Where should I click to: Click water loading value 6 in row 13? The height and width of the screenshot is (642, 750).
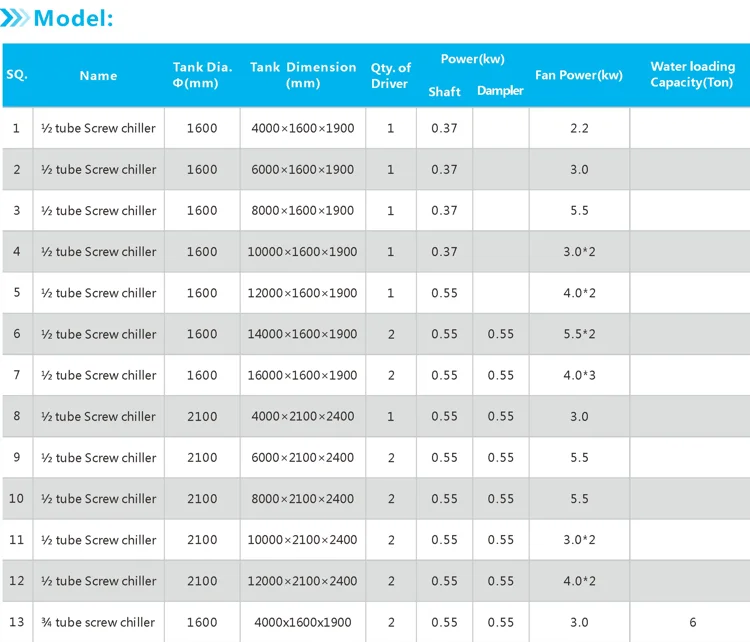point(692,622)
